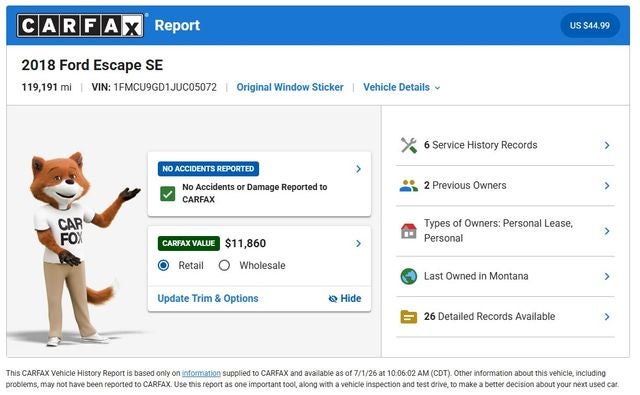Click the 6 Service History Records text

pos(480,145)
